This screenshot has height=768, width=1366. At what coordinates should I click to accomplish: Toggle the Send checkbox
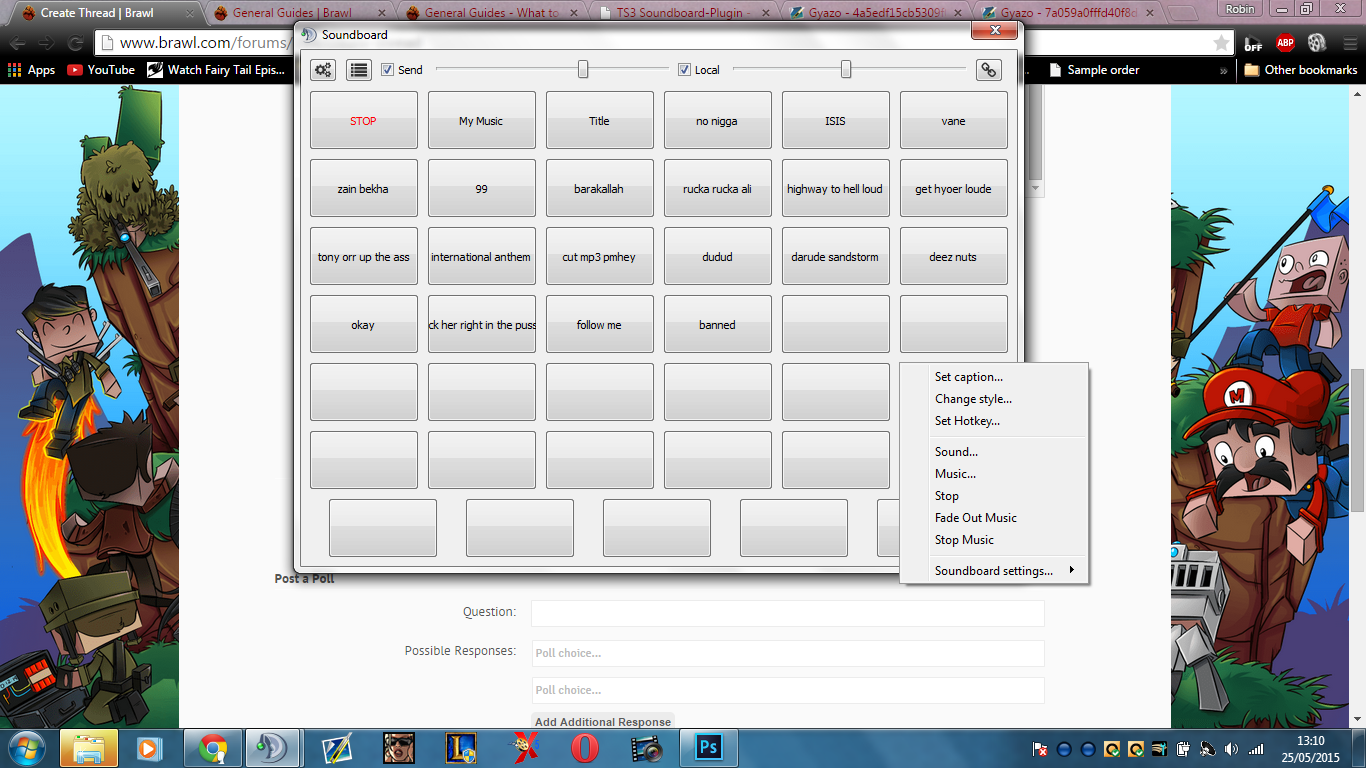click(388, 70)
